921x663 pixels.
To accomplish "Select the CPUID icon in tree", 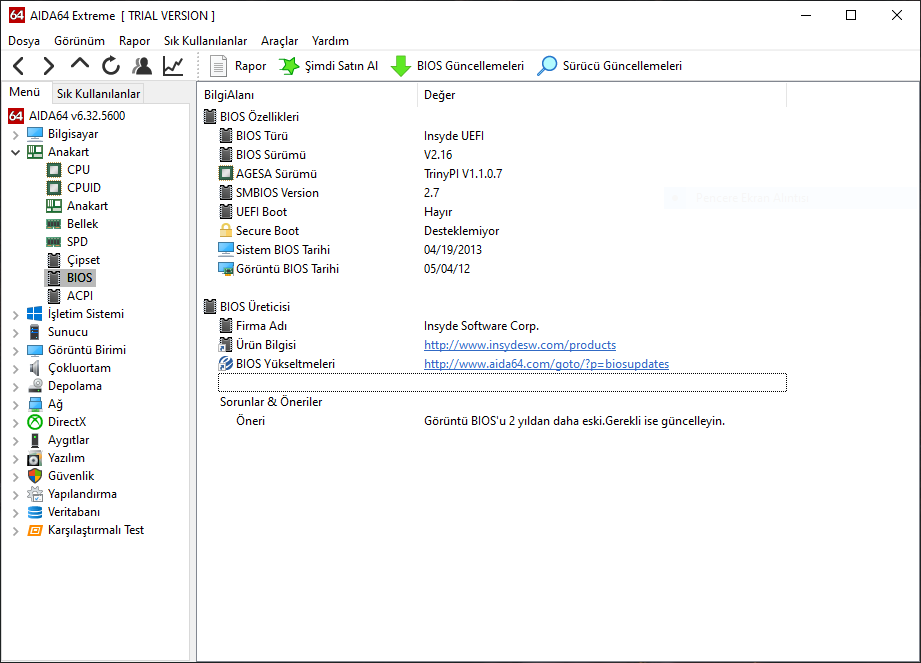I will click(x=53, y=188).
